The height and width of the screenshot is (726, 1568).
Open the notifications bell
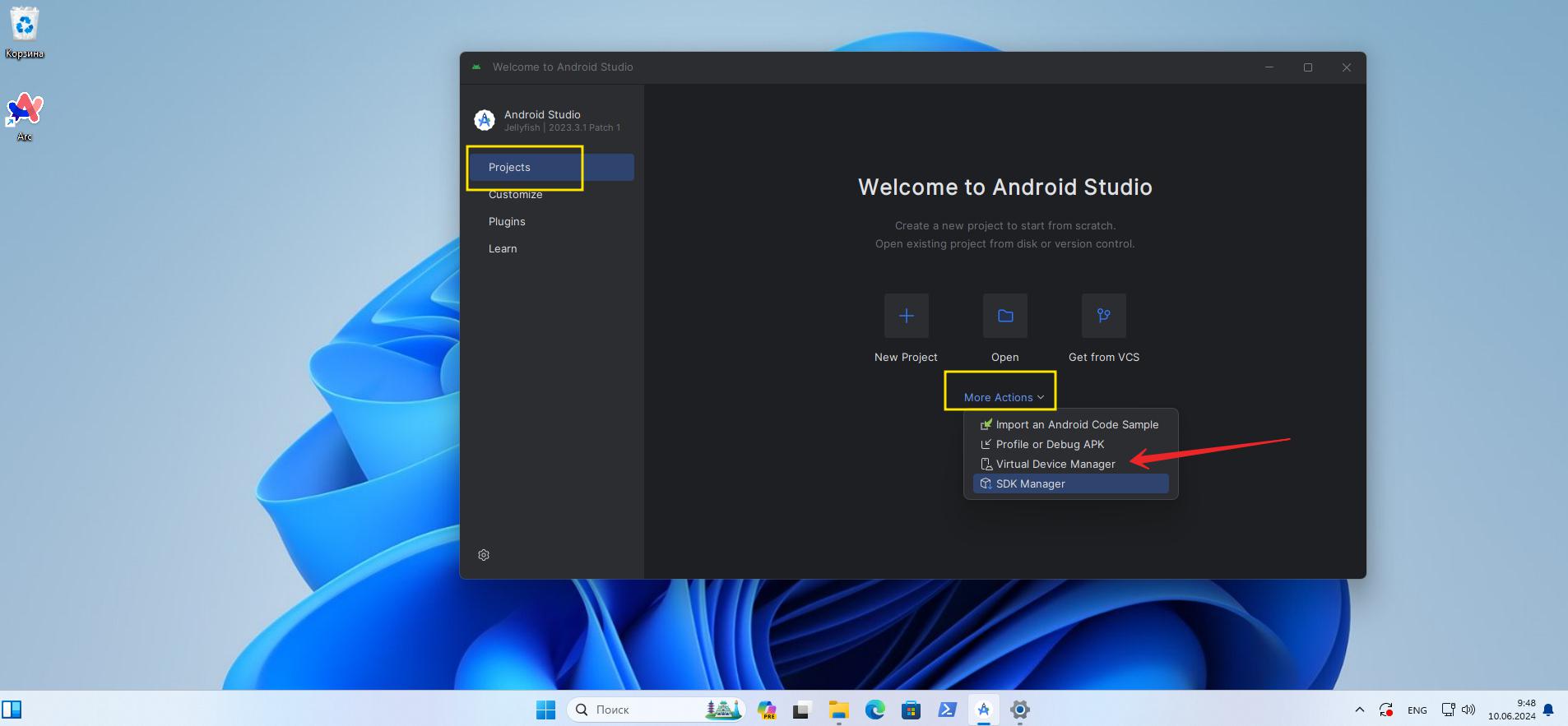click(1548, 710)
